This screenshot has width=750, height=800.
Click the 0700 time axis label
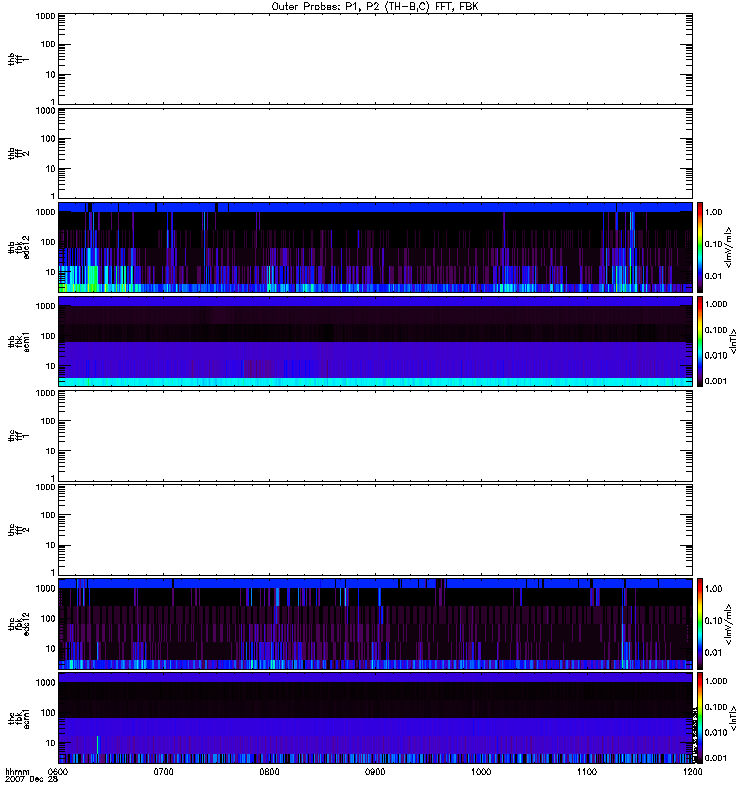[164, 772]
